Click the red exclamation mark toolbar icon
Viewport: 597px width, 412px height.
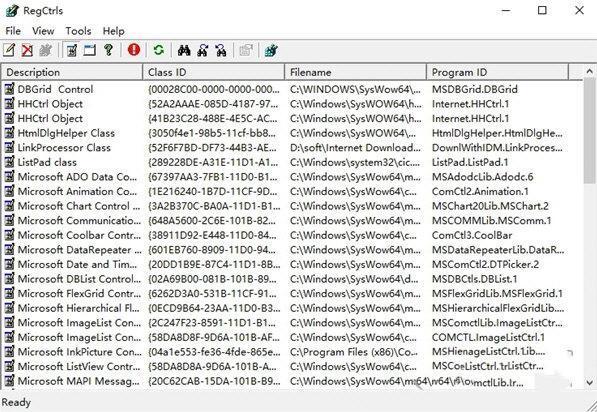click(x=134, y=50)
